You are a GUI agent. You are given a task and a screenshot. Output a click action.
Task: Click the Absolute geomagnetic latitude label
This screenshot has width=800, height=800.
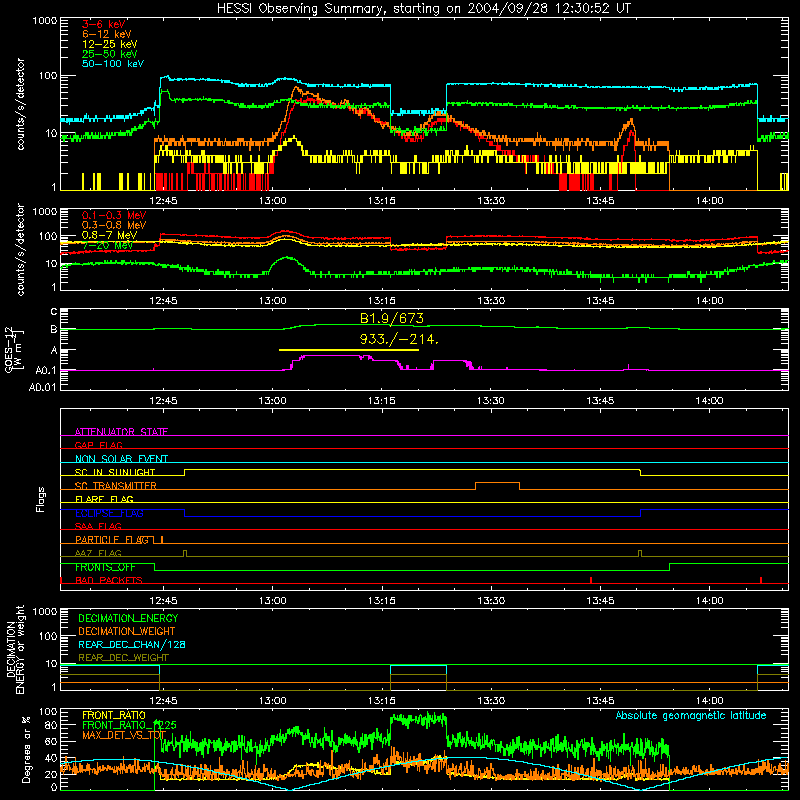coord(691,716)
